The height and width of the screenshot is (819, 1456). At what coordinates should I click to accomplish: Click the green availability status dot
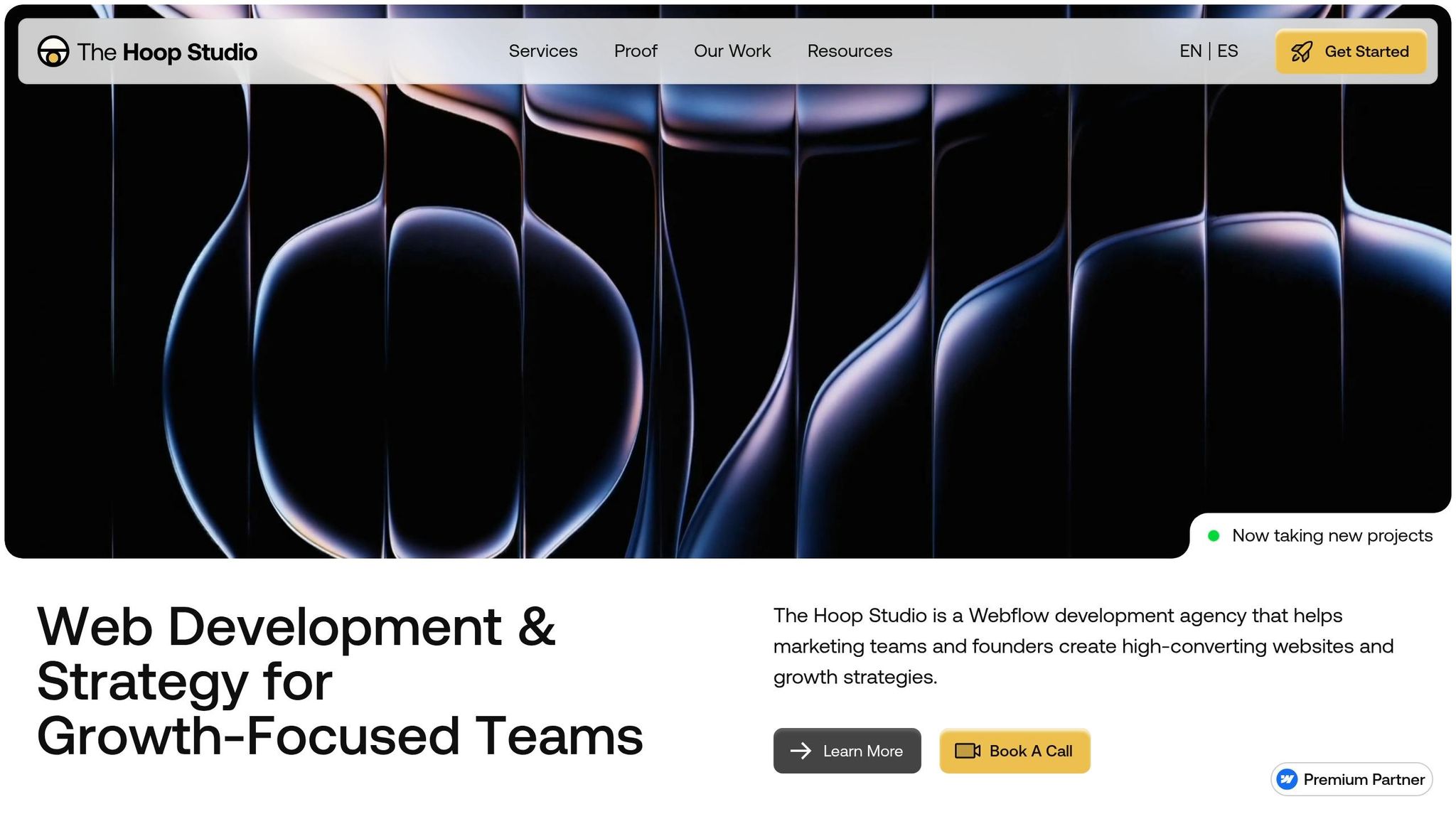[1214, 536]
